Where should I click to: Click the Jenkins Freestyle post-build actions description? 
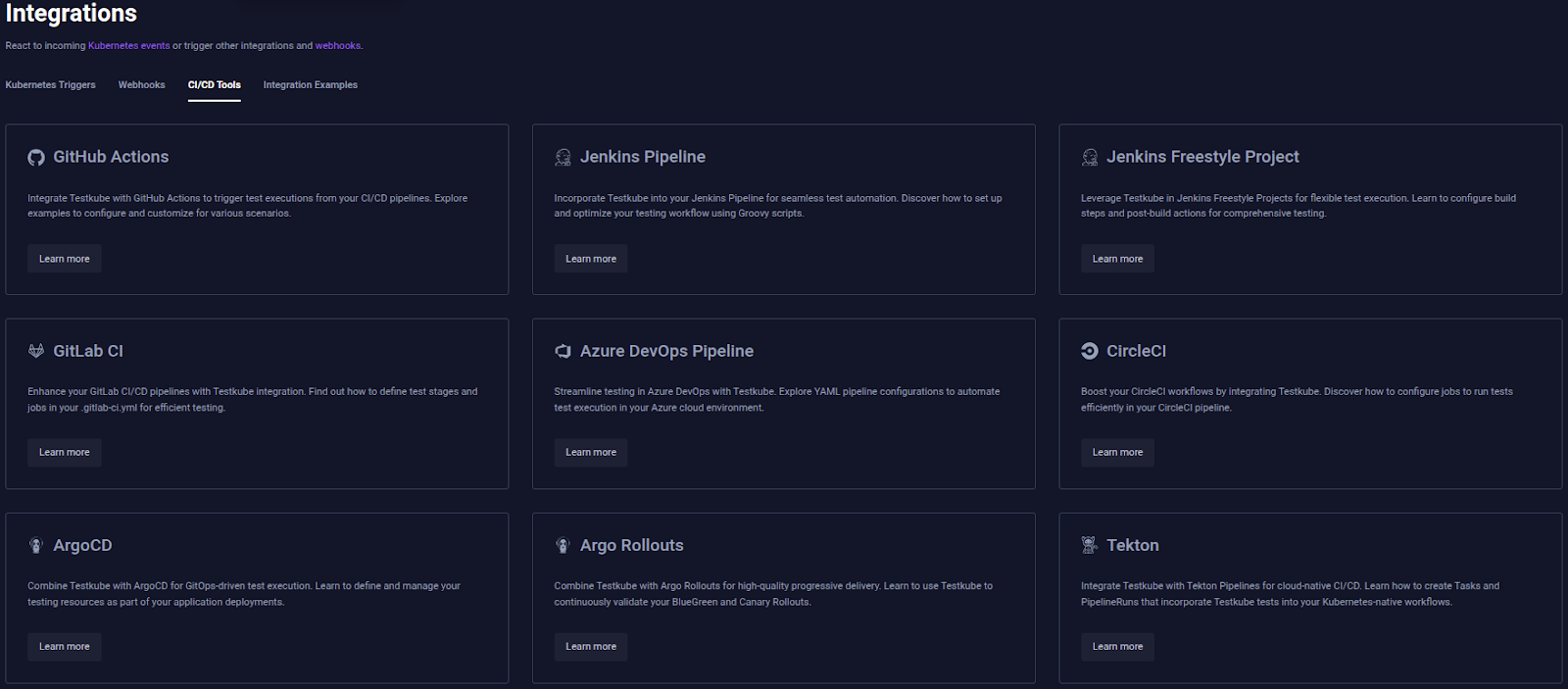(x=1298, y=206)
